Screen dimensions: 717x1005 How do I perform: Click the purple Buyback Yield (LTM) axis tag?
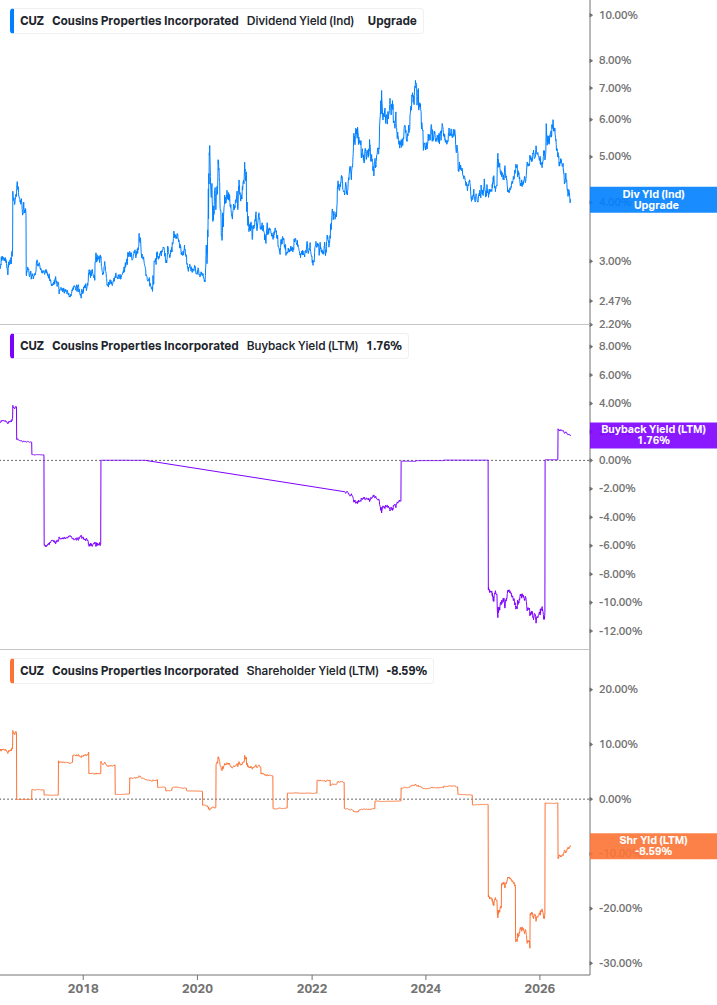coord(653,435)
